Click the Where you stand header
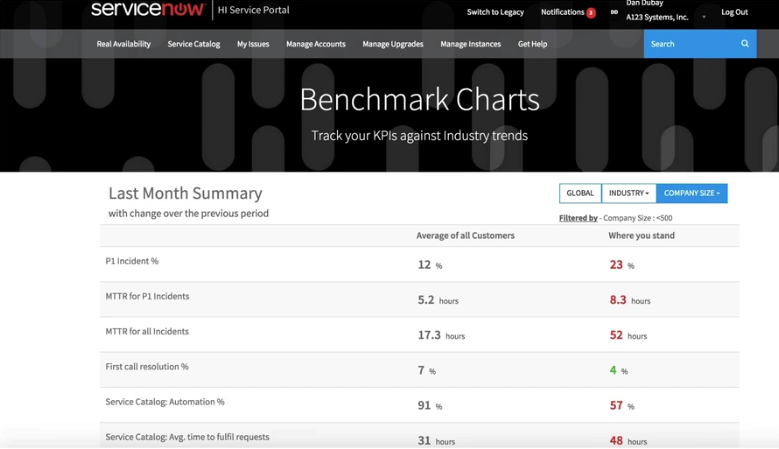This screenshot has height=449, width=779. click(641, 235)
